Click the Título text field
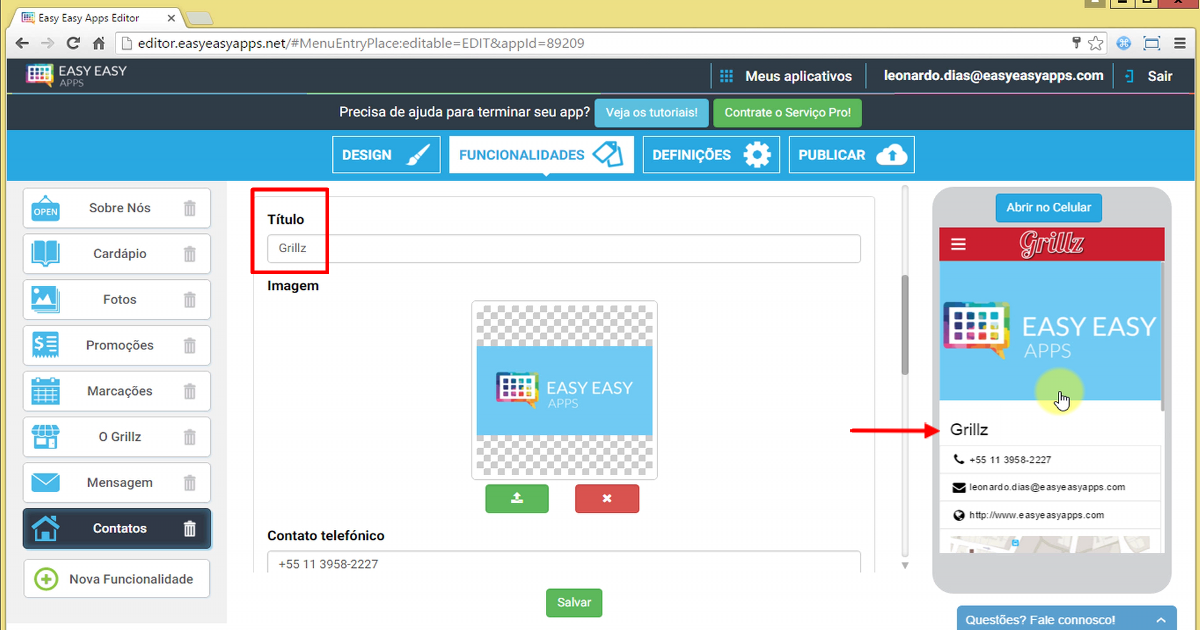1200x630 pixels. point(563,249)
